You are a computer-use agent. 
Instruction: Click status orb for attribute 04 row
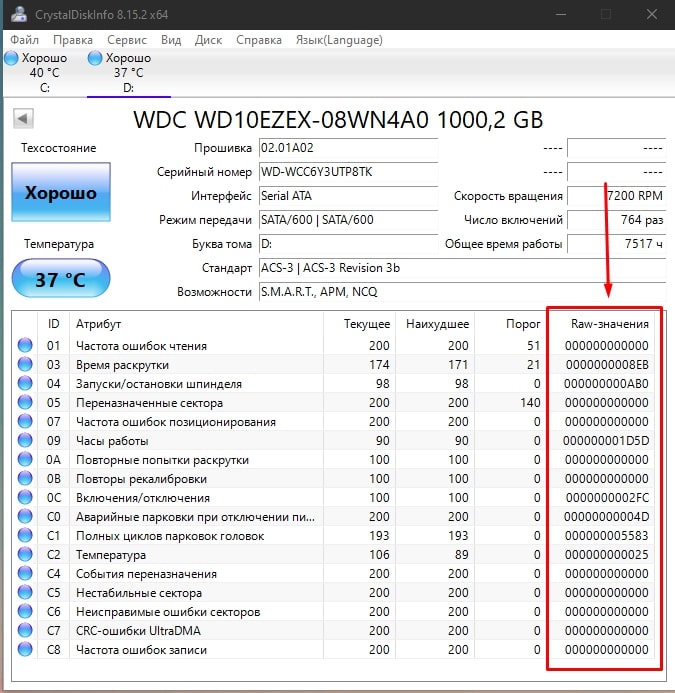pos(25,383)
